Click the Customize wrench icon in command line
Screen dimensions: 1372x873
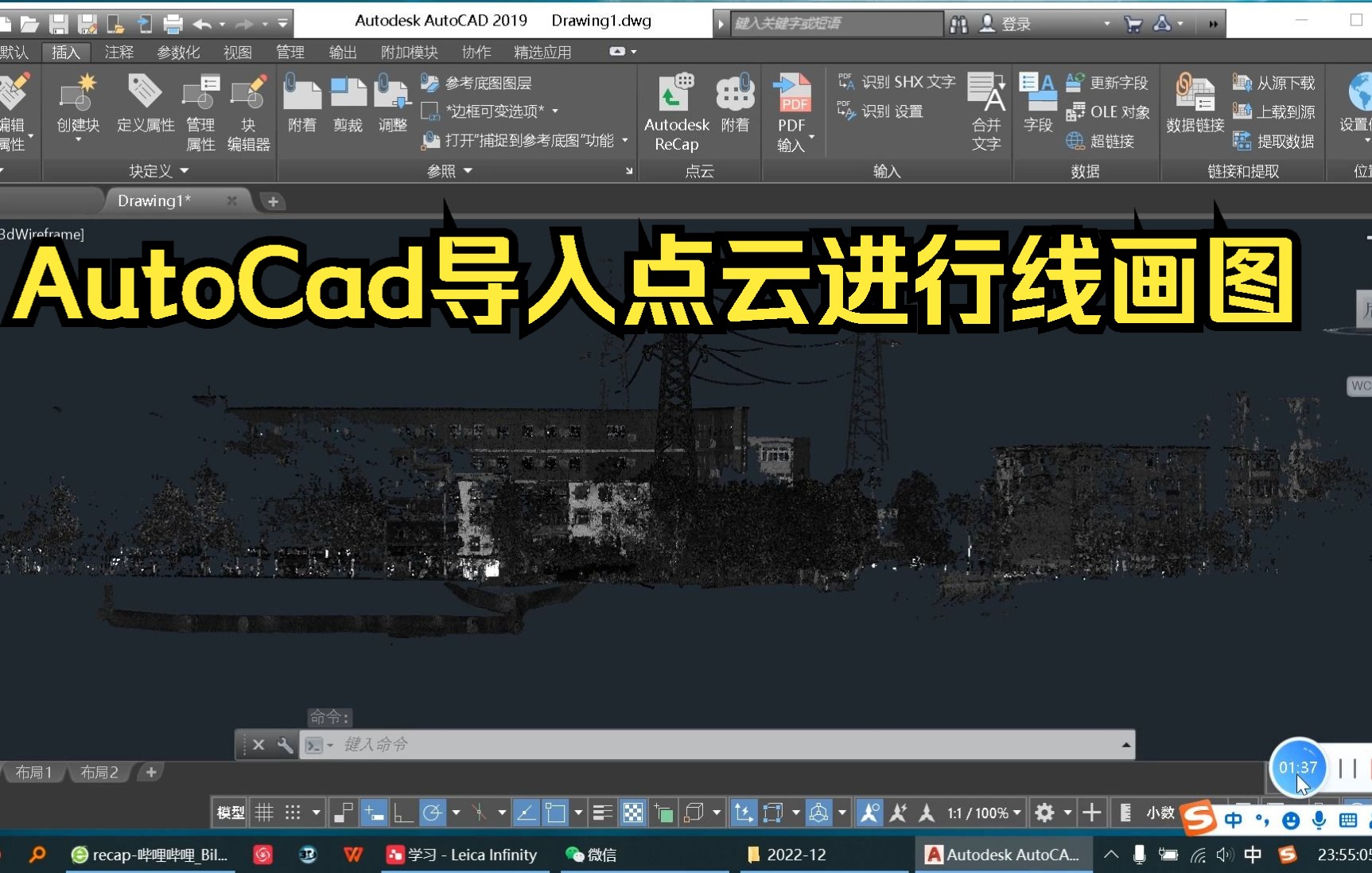click(x=285, y=745)
